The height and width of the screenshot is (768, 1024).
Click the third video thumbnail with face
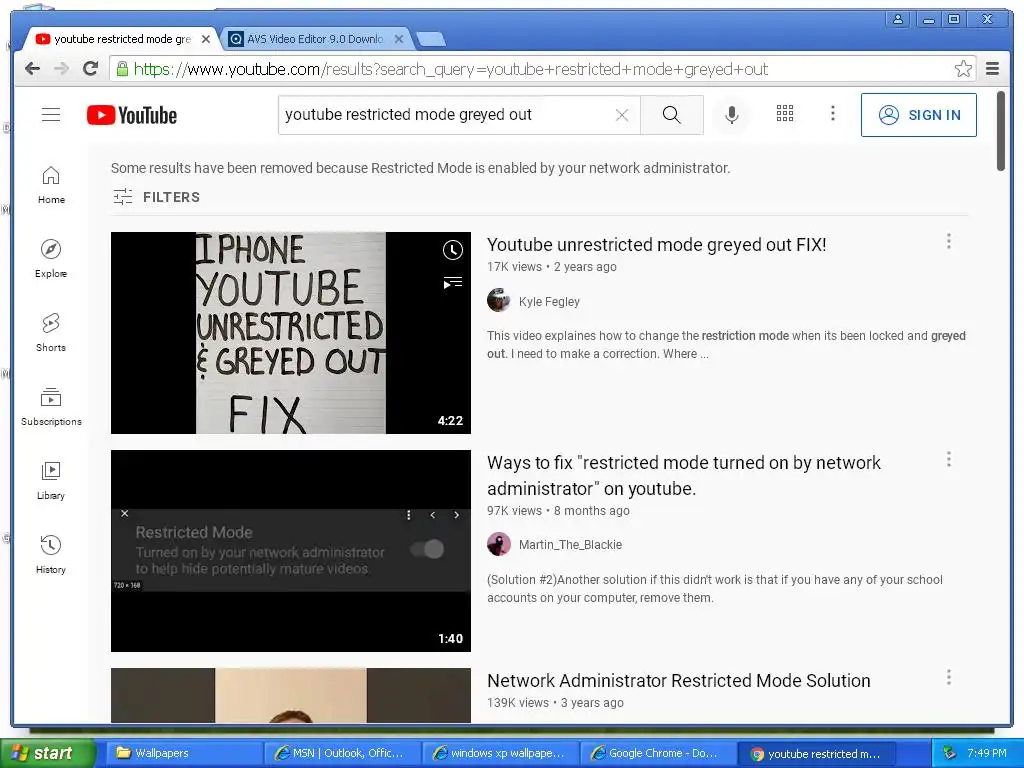(291, 695)
